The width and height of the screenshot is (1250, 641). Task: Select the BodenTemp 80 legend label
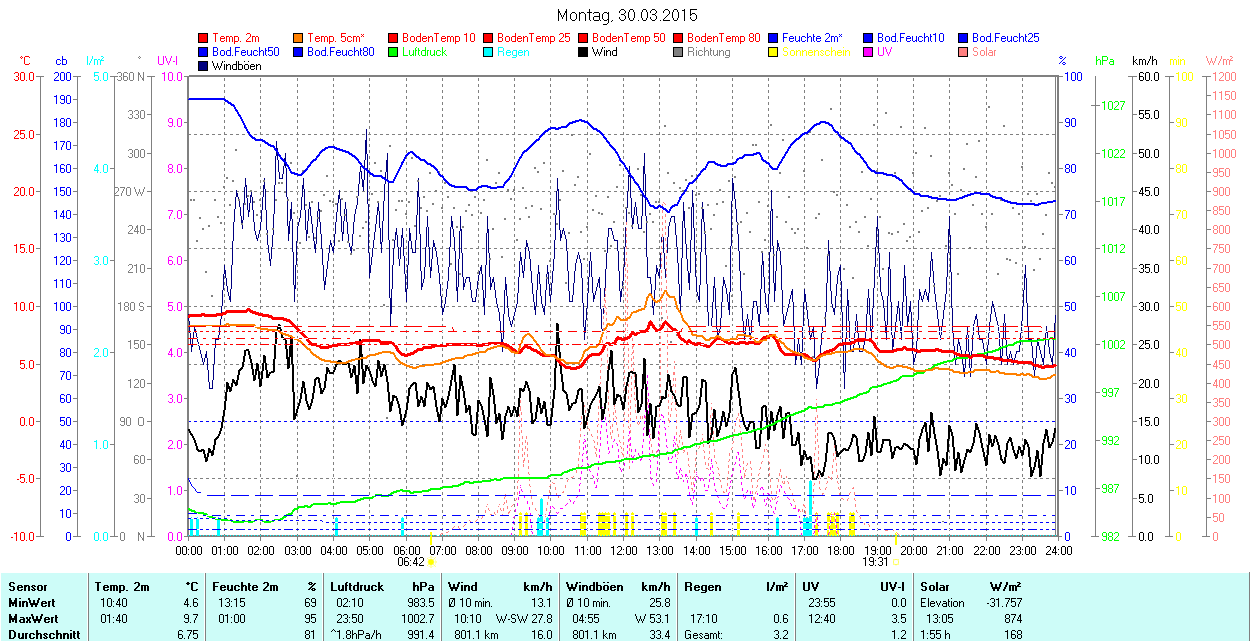point(724,38)
